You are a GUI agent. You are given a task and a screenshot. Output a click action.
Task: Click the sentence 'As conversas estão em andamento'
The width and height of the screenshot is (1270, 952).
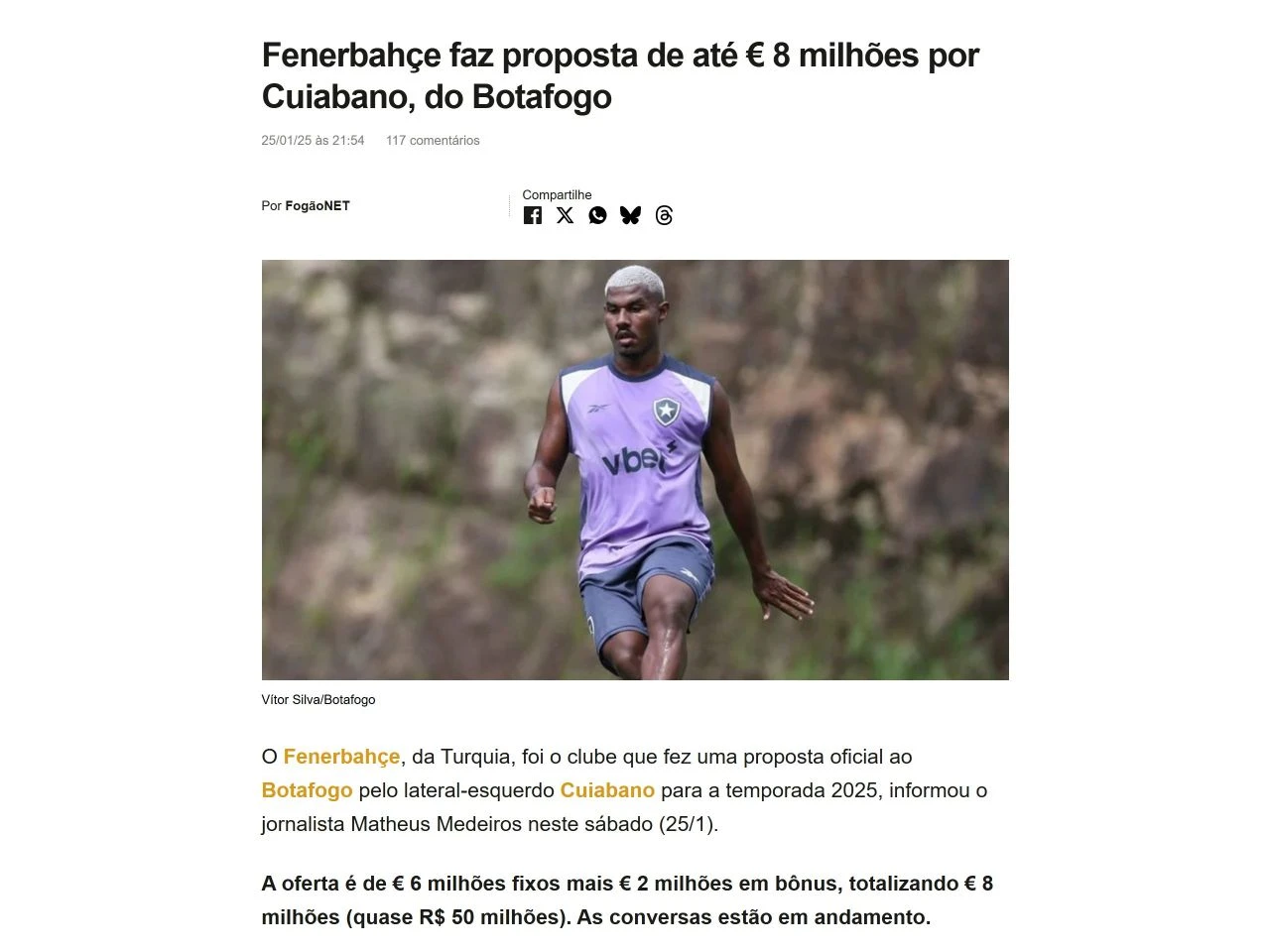click(751, 917)
